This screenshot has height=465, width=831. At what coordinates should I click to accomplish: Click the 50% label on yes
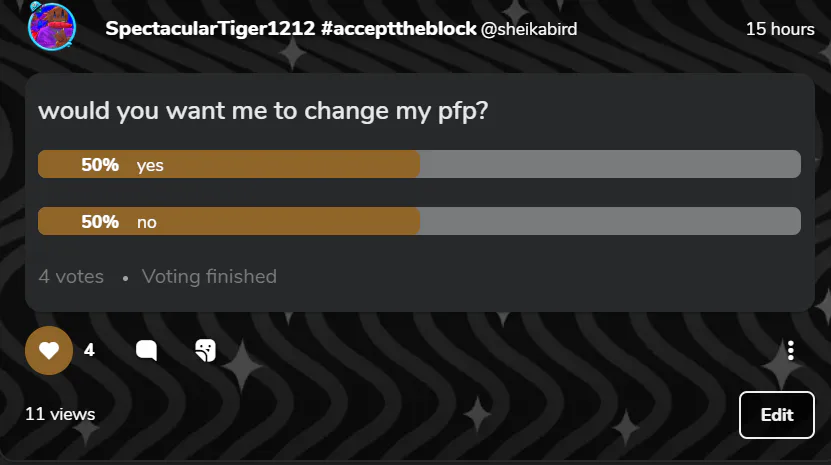(100, 165)
